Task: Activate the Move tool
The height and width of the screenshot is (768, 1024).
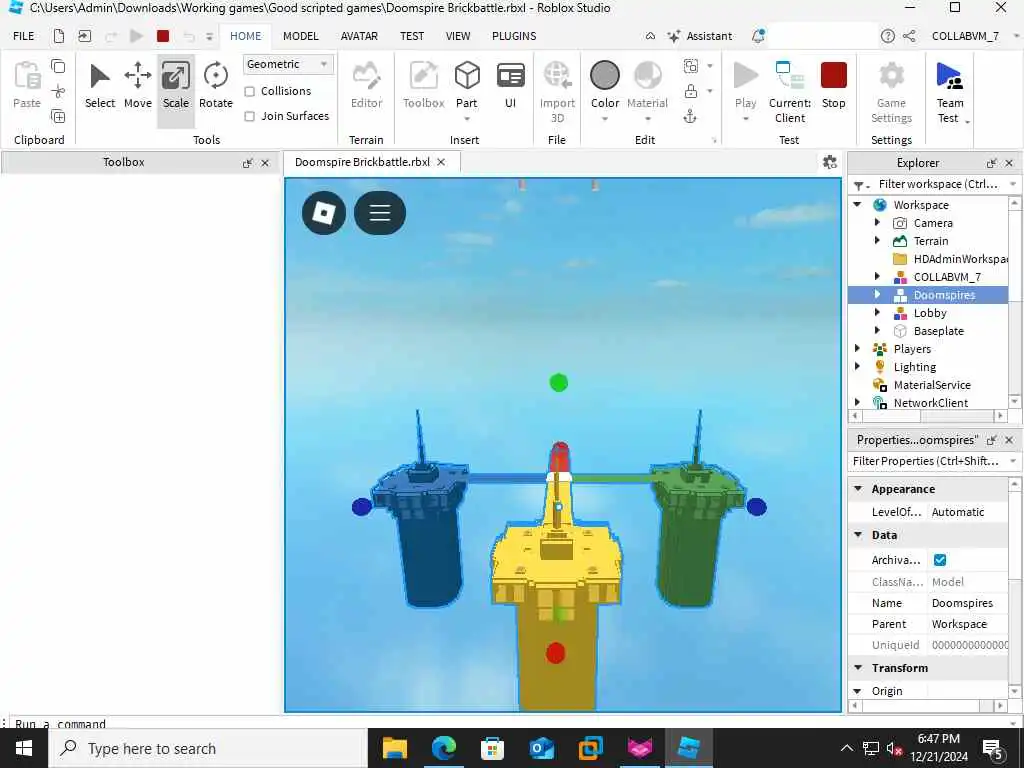Action: click(x=138, y=86)
